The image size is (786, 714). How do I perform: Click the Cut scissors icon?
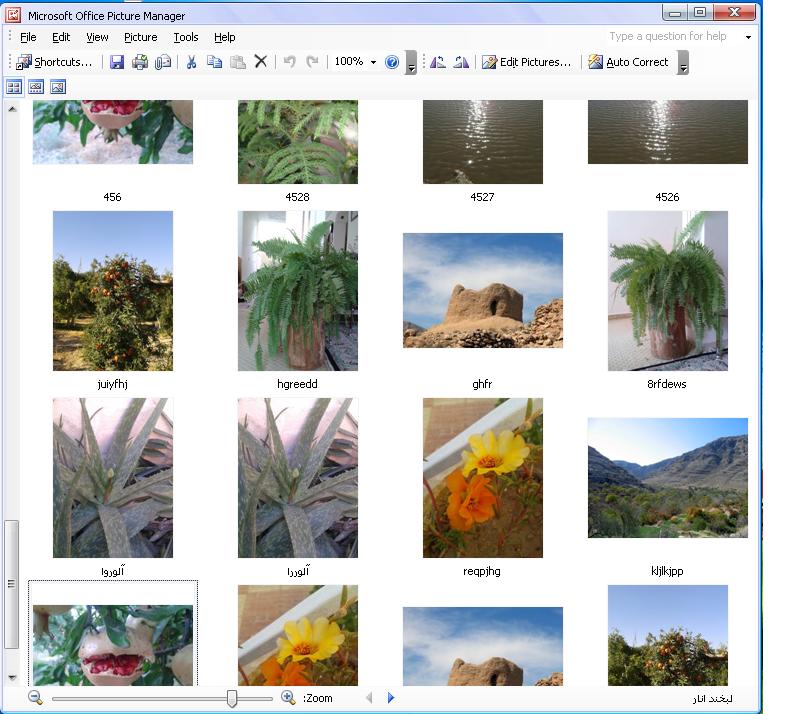191,62
